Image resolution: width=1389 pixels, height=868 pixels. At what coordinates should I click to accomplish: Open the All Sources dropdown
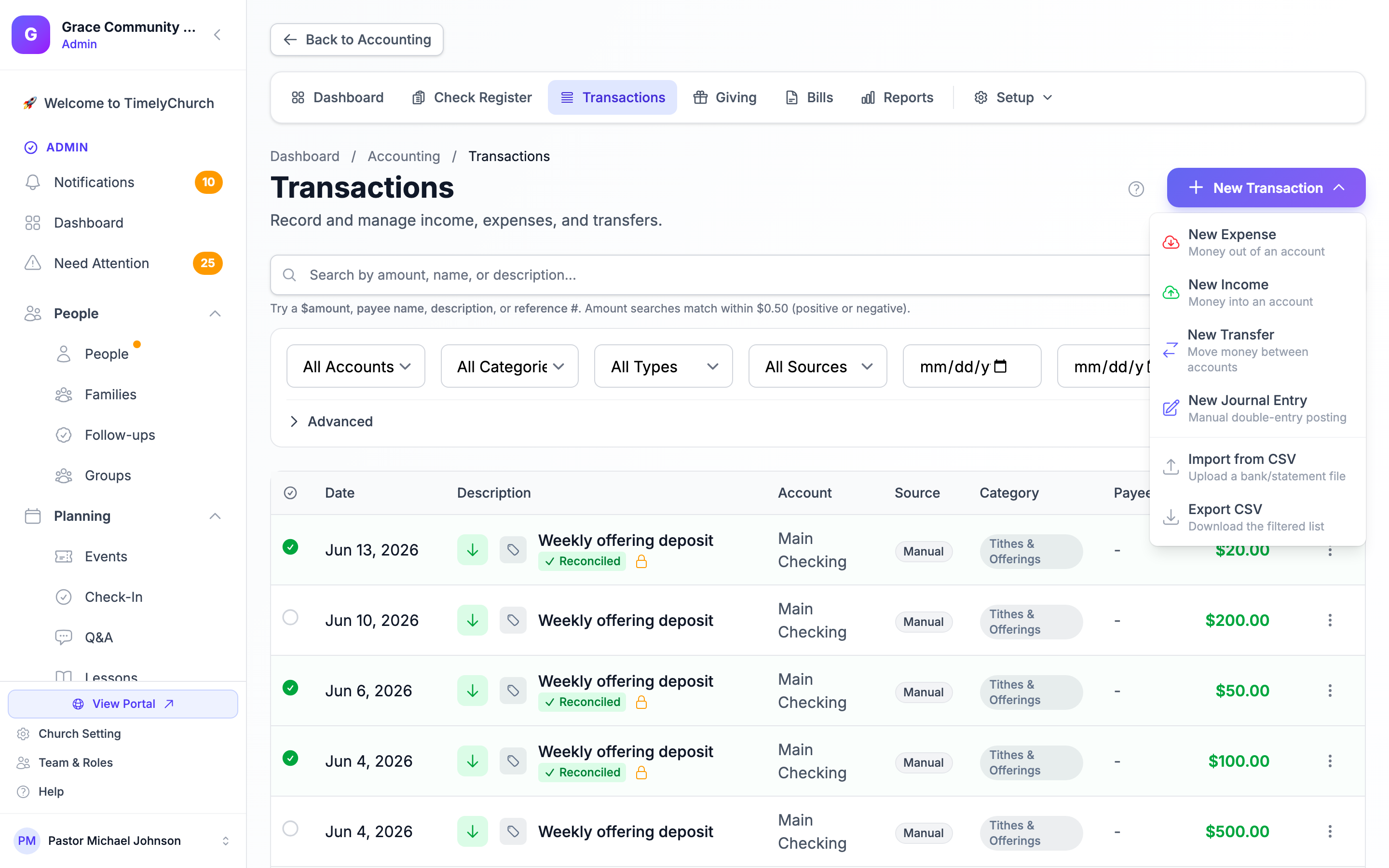point(818,366)
